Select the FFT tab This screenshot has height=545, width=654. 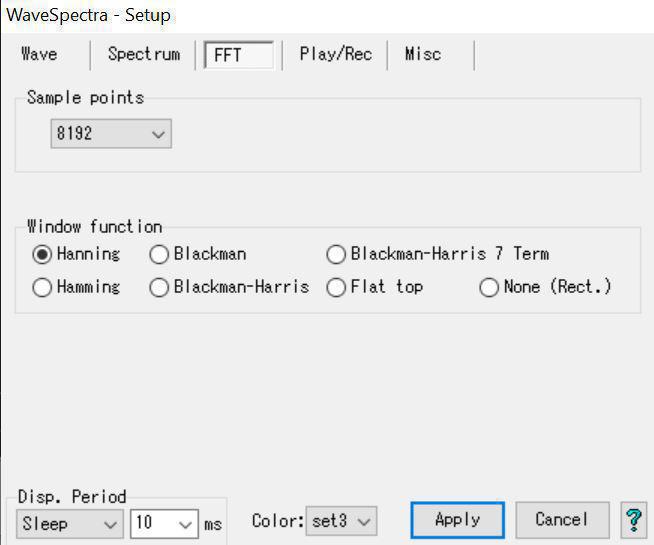coord(238,55)
